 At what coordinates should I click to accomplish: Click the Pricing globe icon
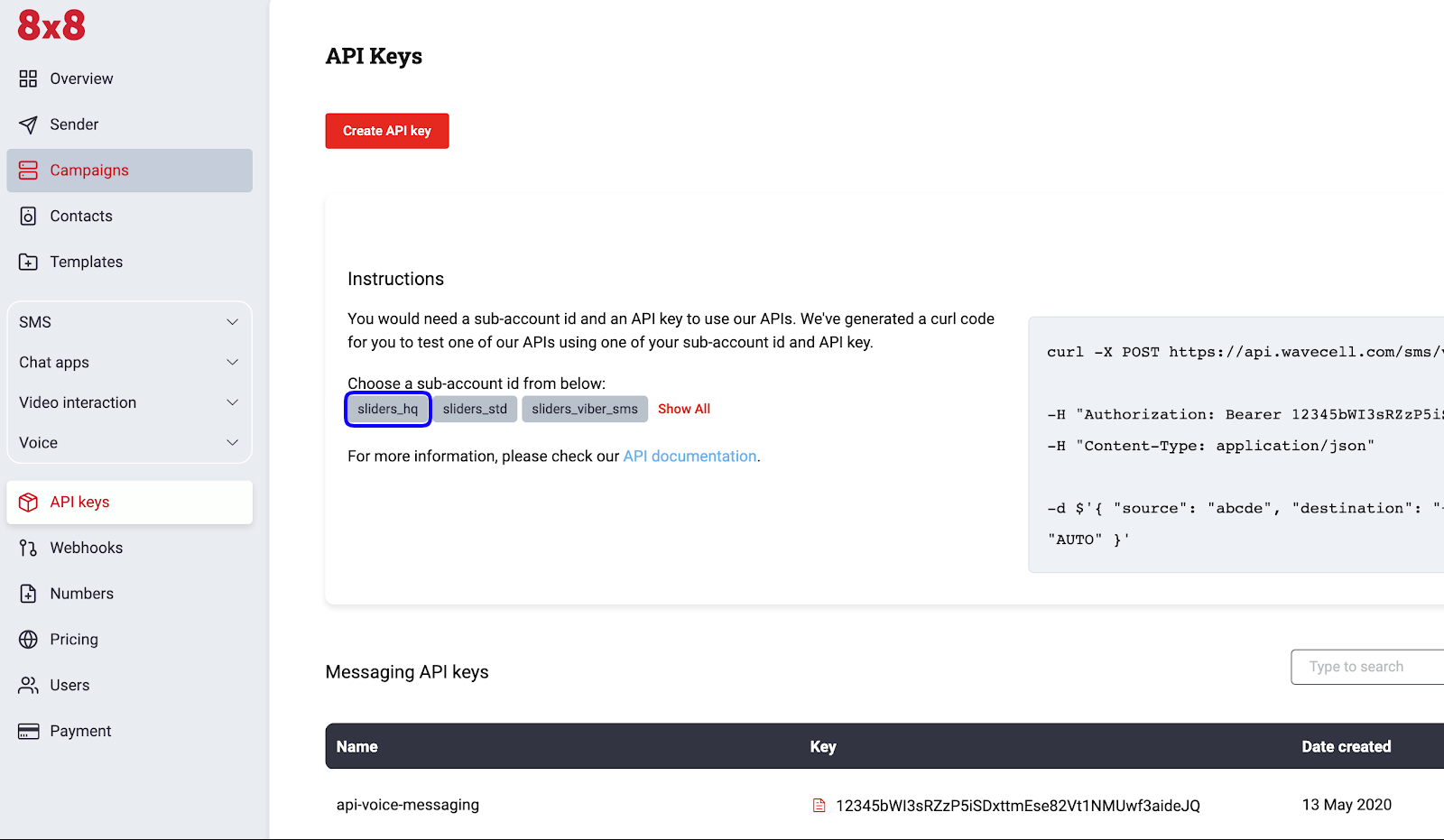pos(28,640)
